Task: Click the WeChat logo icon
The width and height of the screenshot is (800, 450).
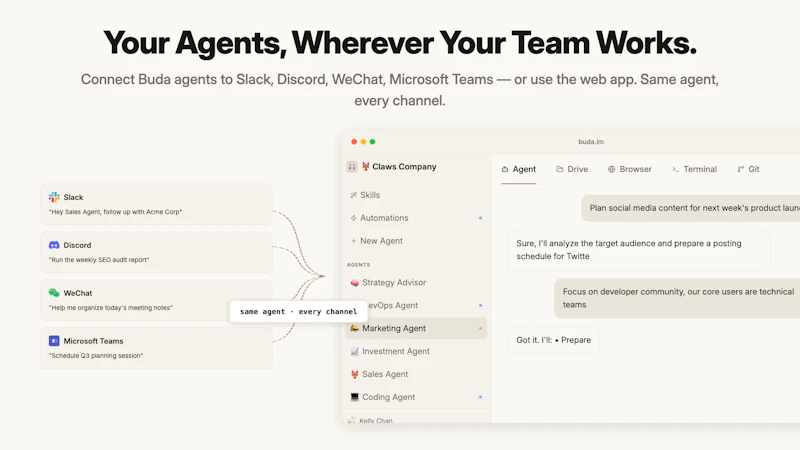Action: (54, 293)
